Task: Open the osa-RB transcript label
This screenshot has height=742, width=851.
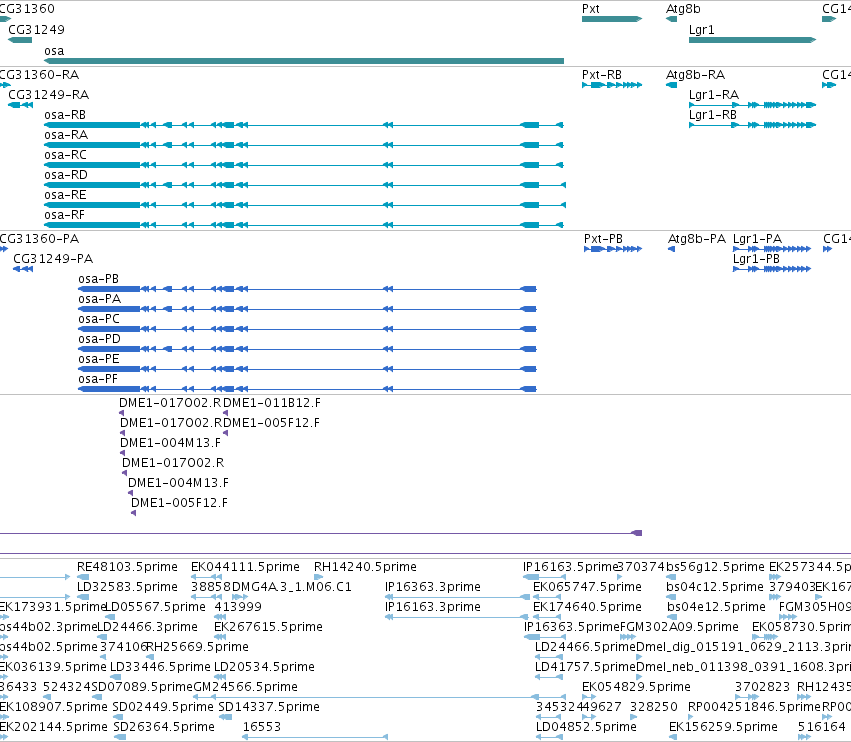Action: pyautogui.click(x=65, y=115)
